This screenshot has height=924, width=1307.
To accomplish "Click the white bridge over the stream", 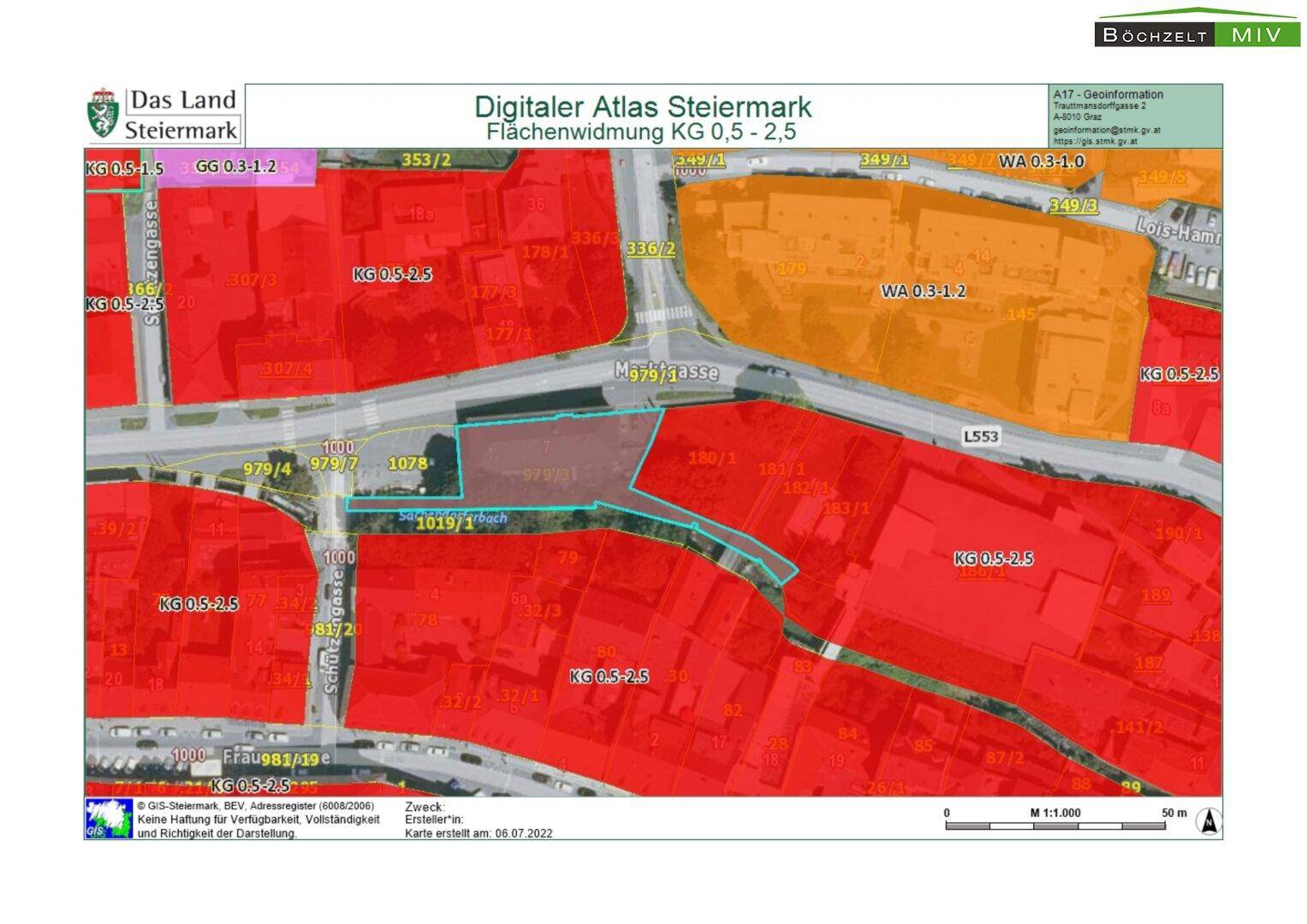I will [830, 651].
